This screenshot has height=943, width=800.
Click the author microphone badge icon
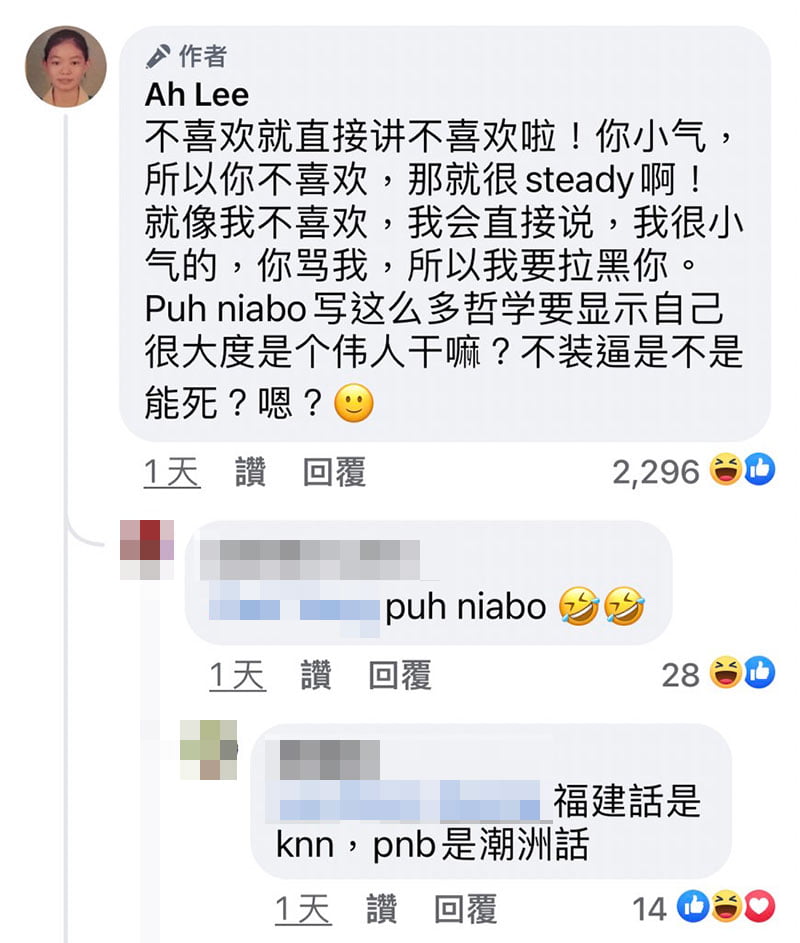point(158,57)
